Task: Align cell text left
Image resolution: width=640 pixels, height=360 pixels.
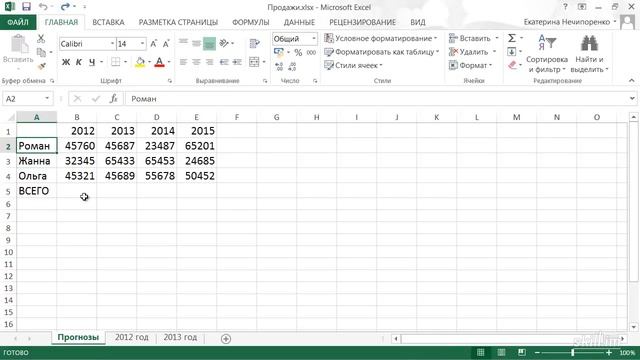Action: [183, 62]
